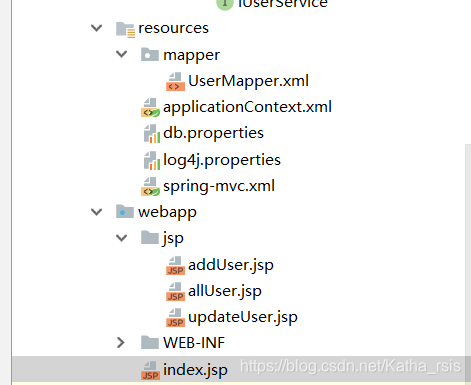Image resolution: width=471 pixels, height=385 pixels.
Task: Select log4j.properties file name
Action: pos(222,160)
